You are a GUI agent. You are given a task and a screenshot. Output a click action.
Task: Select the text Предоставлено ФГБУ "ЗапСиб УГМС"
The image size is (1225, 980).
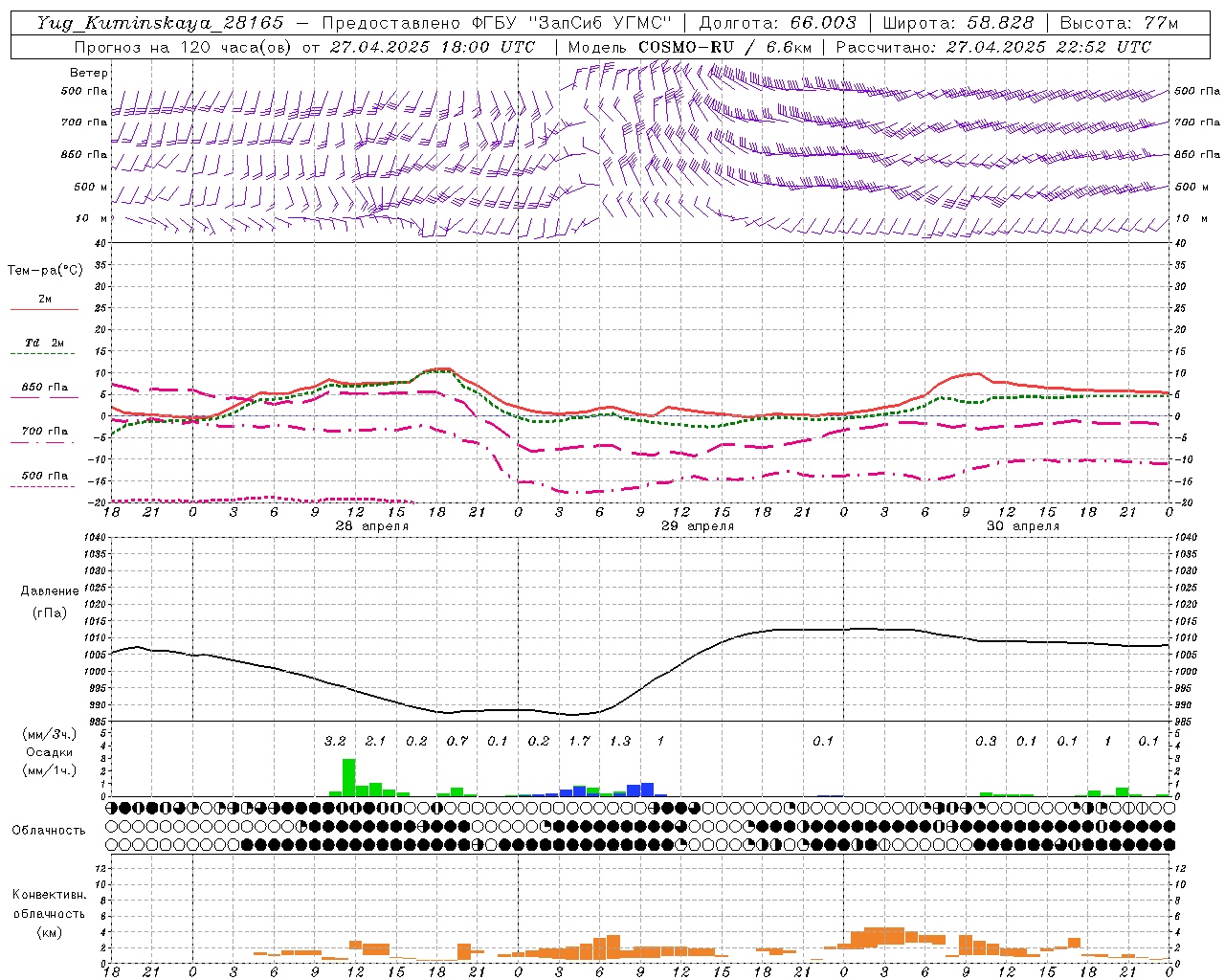click(498, 23)
